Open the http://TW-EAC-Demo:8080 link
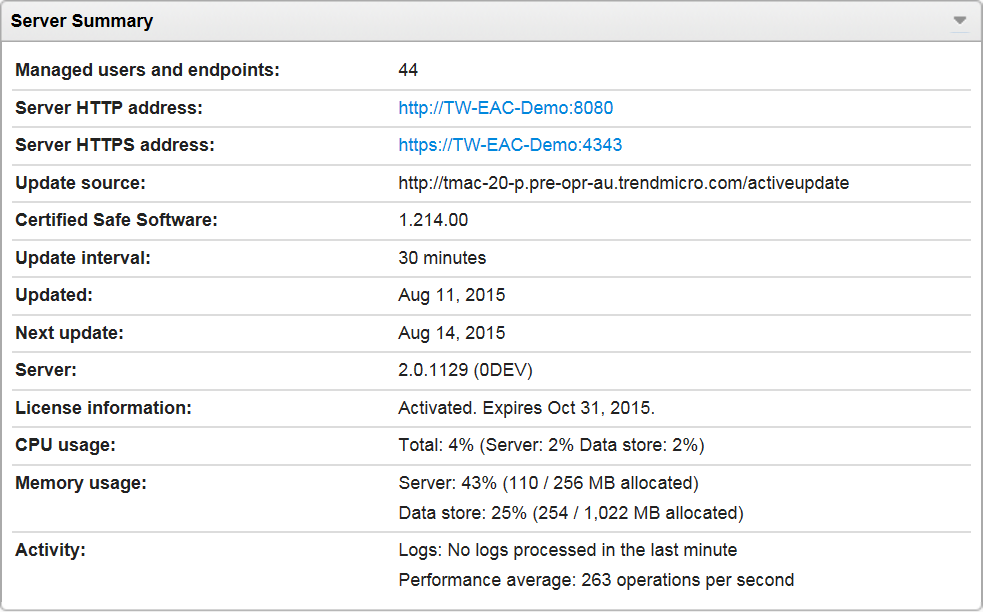The width and height of the screenshot is (983, 612). (505, 108)
